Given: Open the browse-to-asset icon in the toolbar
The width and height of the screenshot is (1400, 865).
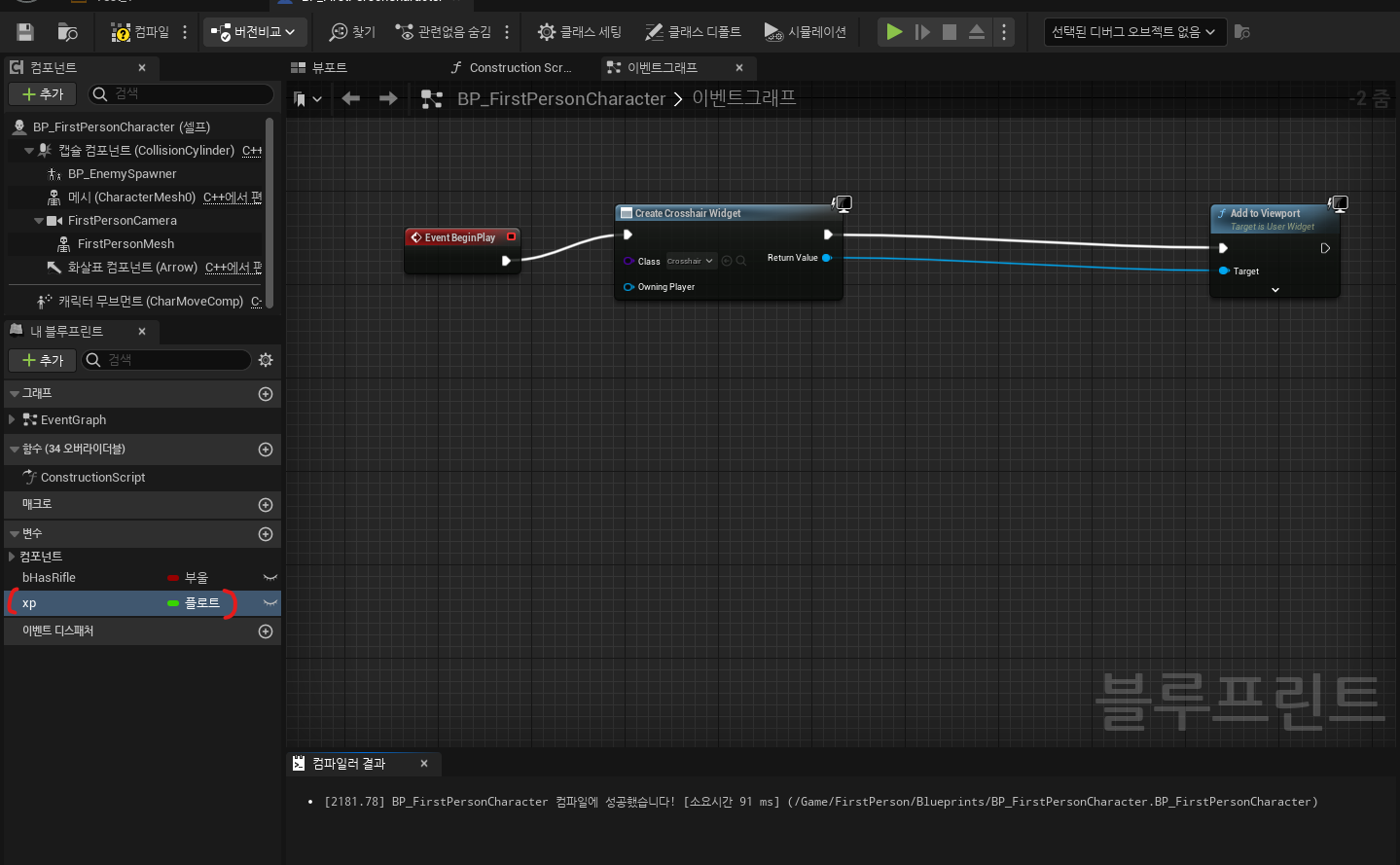Looking at the screenshot, I should [68, 32].
